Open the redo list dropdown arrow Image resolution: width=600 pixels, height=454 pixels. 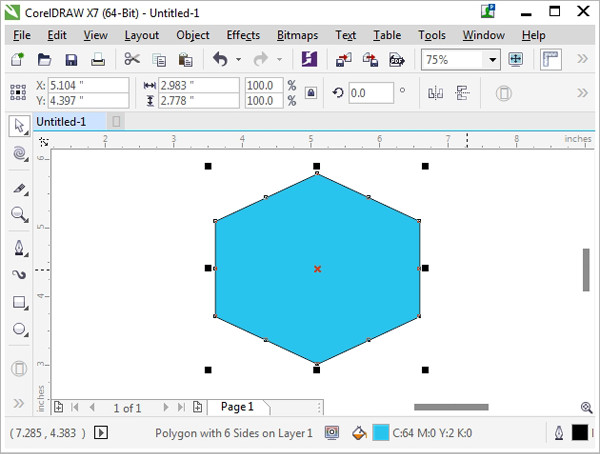pos(279,59)
